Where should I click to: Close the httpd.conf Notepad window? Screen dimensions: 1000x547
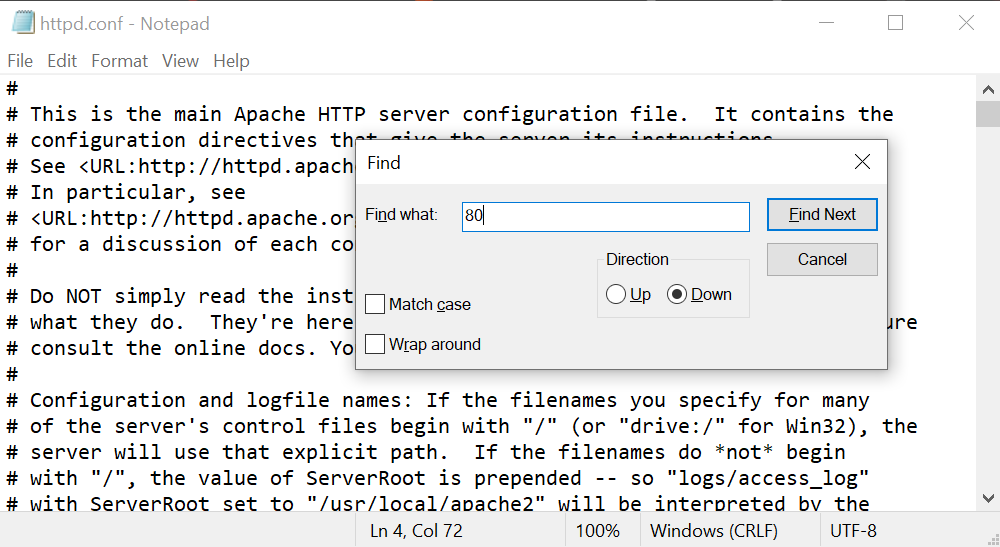[966, 23]
